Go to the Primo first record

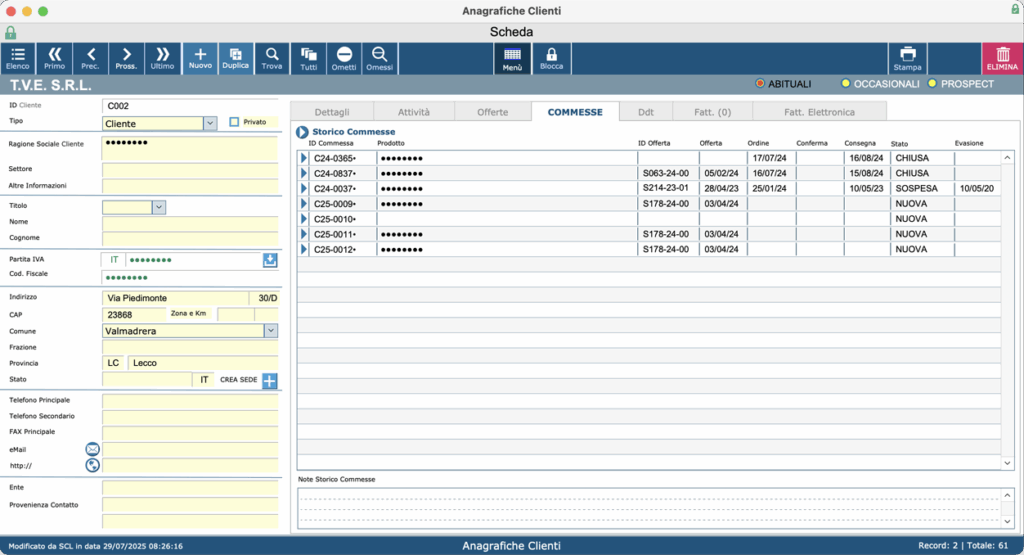54,59
